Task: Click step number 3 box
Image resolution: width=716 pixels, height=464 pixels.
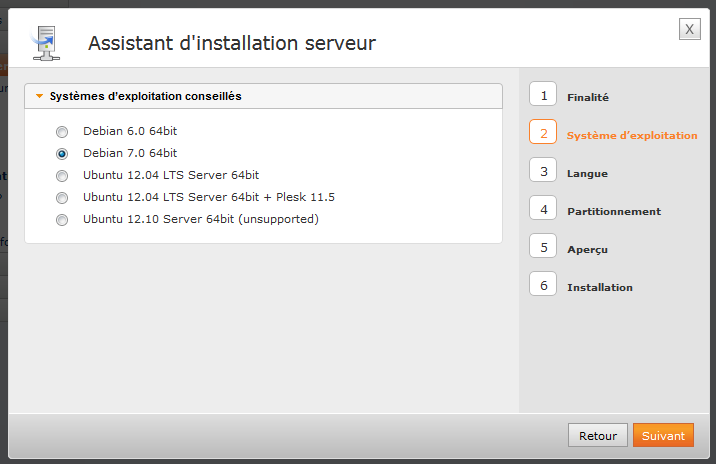Action: coord(543,171)
